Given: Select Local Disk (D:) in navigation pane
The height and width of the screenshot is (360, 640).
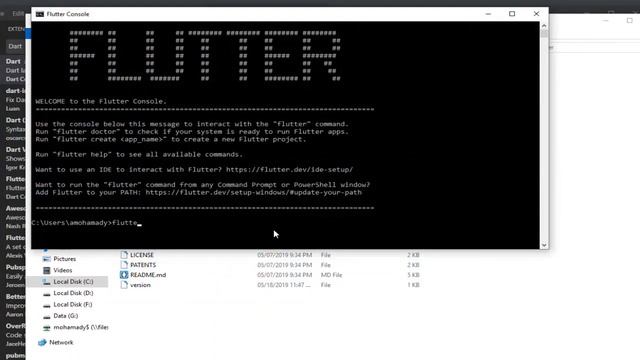Looking at the screenshot, I should tap(73, 293).
